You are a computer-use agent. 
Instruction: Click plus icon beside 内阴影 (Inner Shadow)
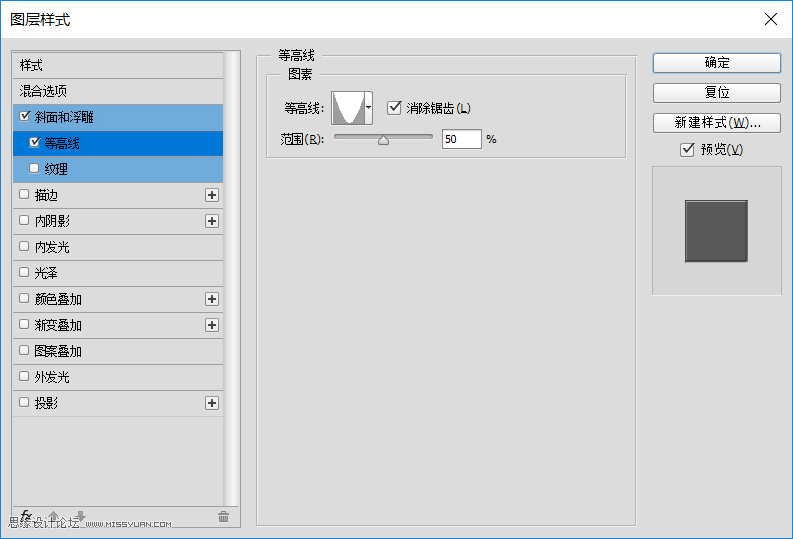211,221
